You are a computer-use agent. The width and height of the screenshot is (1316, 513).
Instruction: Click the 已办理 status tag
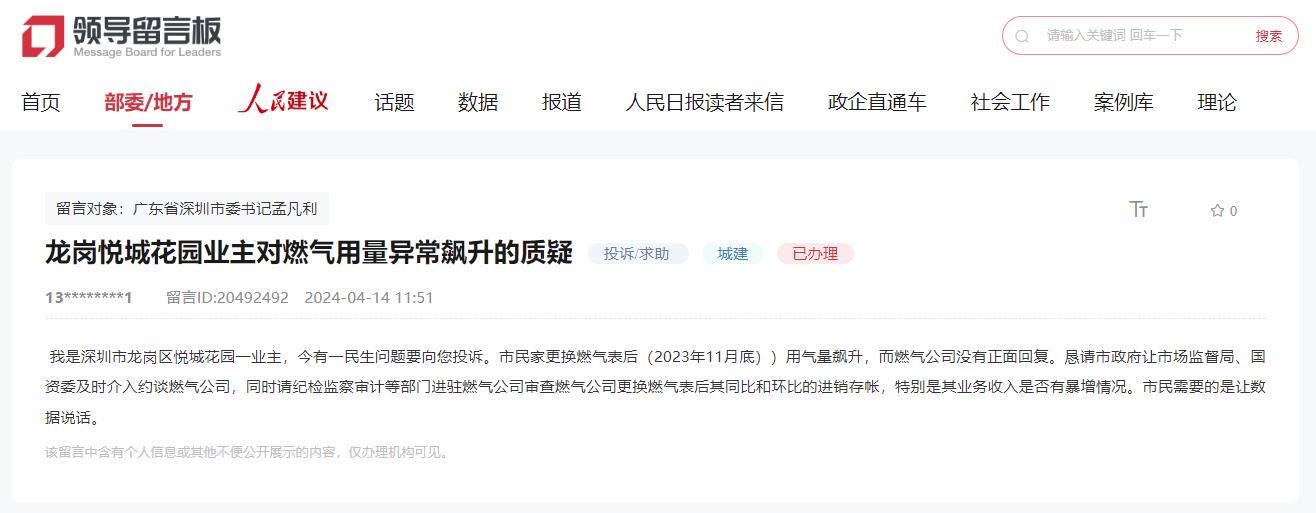point(815,254)
